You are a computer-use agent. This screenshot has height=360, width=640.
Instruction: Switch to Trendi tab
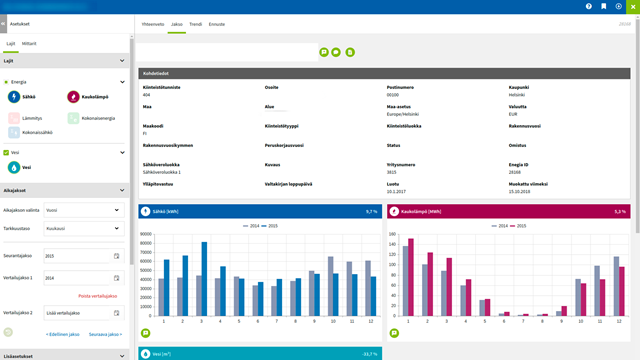tap(196, 24)
